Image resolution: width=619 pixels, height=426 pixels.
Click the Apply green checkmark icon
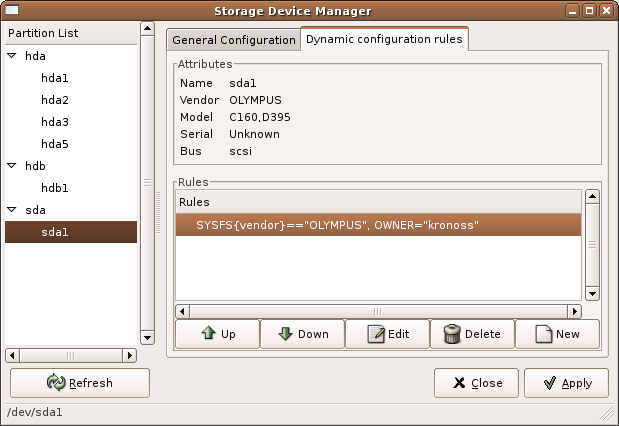550,383
